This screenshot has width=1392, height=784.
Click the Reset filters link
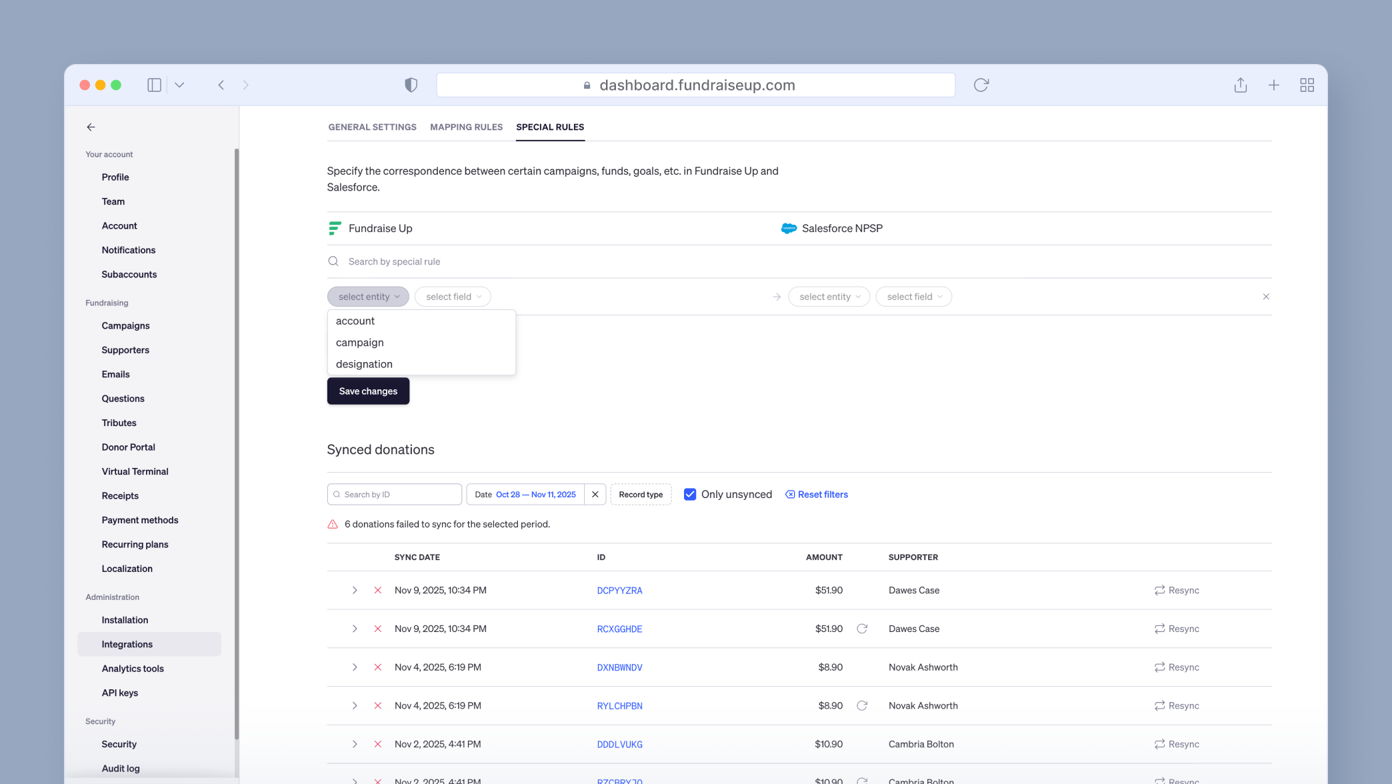(x=816, y=494)
